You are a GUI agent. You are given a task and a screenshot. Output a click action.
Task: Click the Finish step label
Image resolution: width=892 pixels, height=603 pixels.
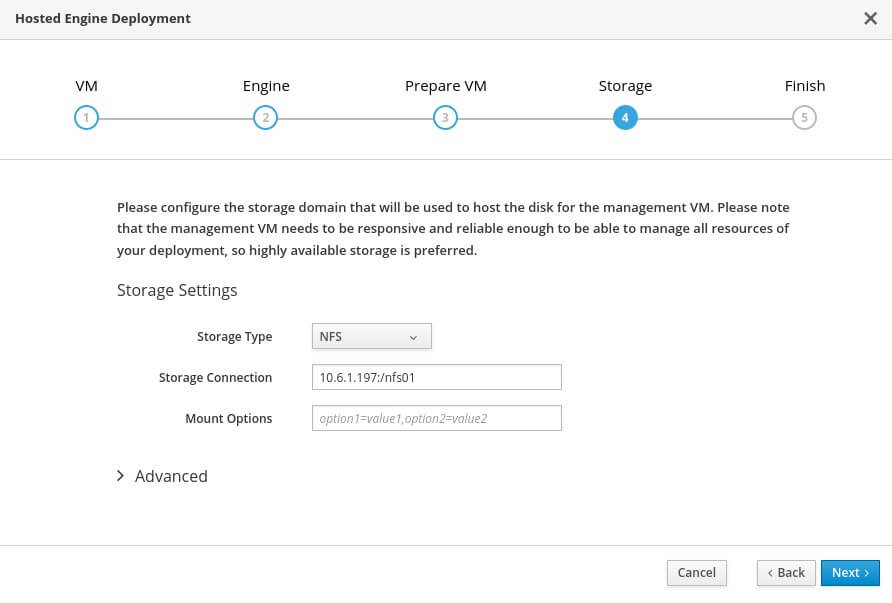[804, 86]
